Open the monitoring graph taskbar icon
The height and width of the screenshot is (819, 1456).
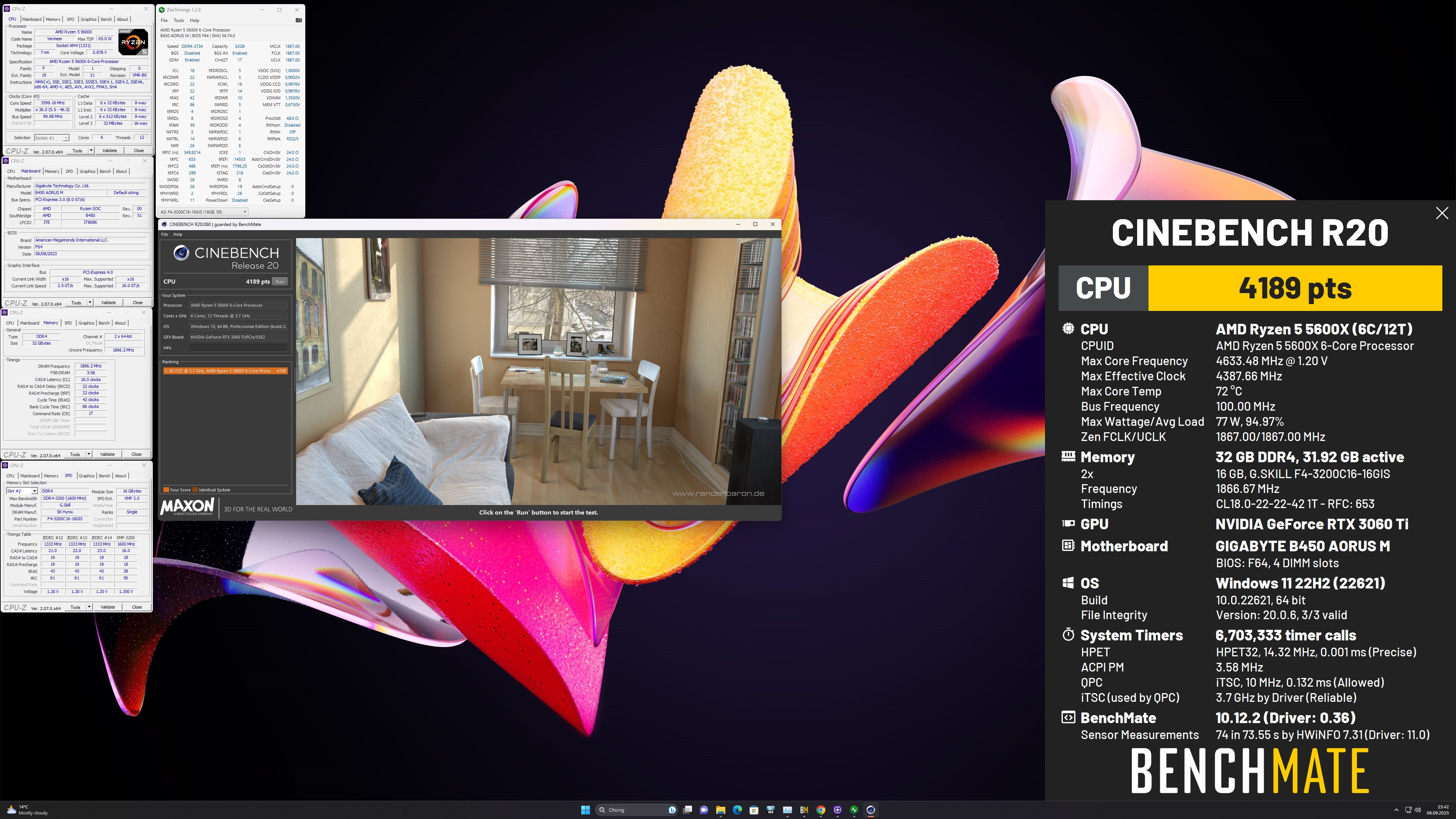coord(788,810)
